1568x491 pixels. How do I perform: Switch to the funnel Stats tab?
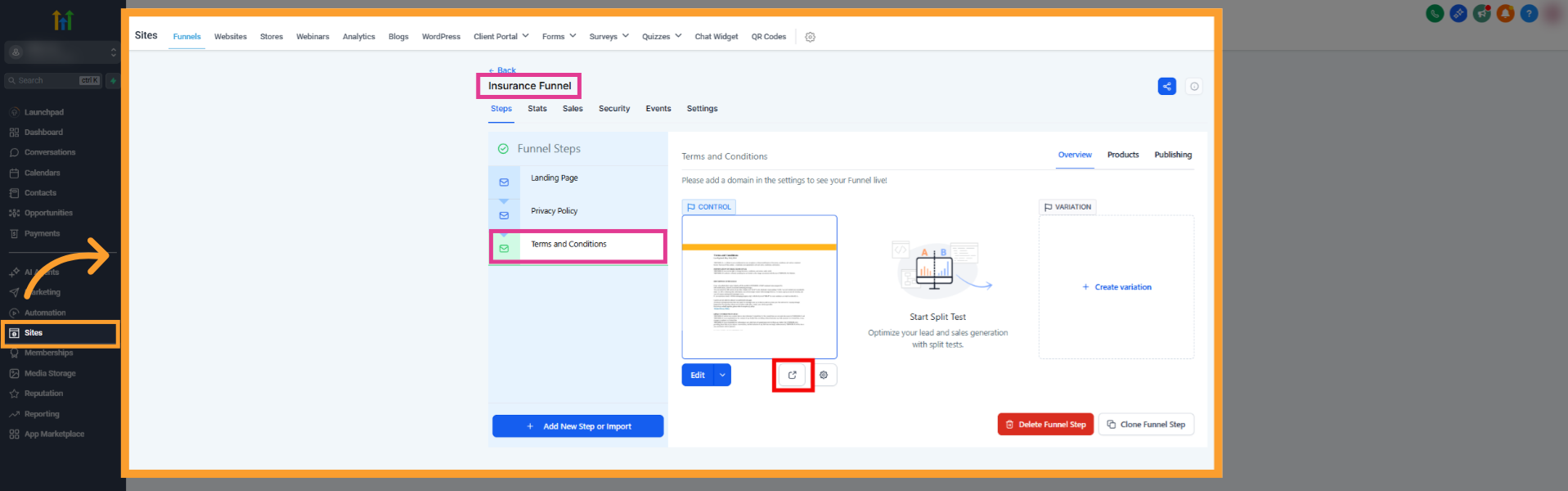click(537, 109)
